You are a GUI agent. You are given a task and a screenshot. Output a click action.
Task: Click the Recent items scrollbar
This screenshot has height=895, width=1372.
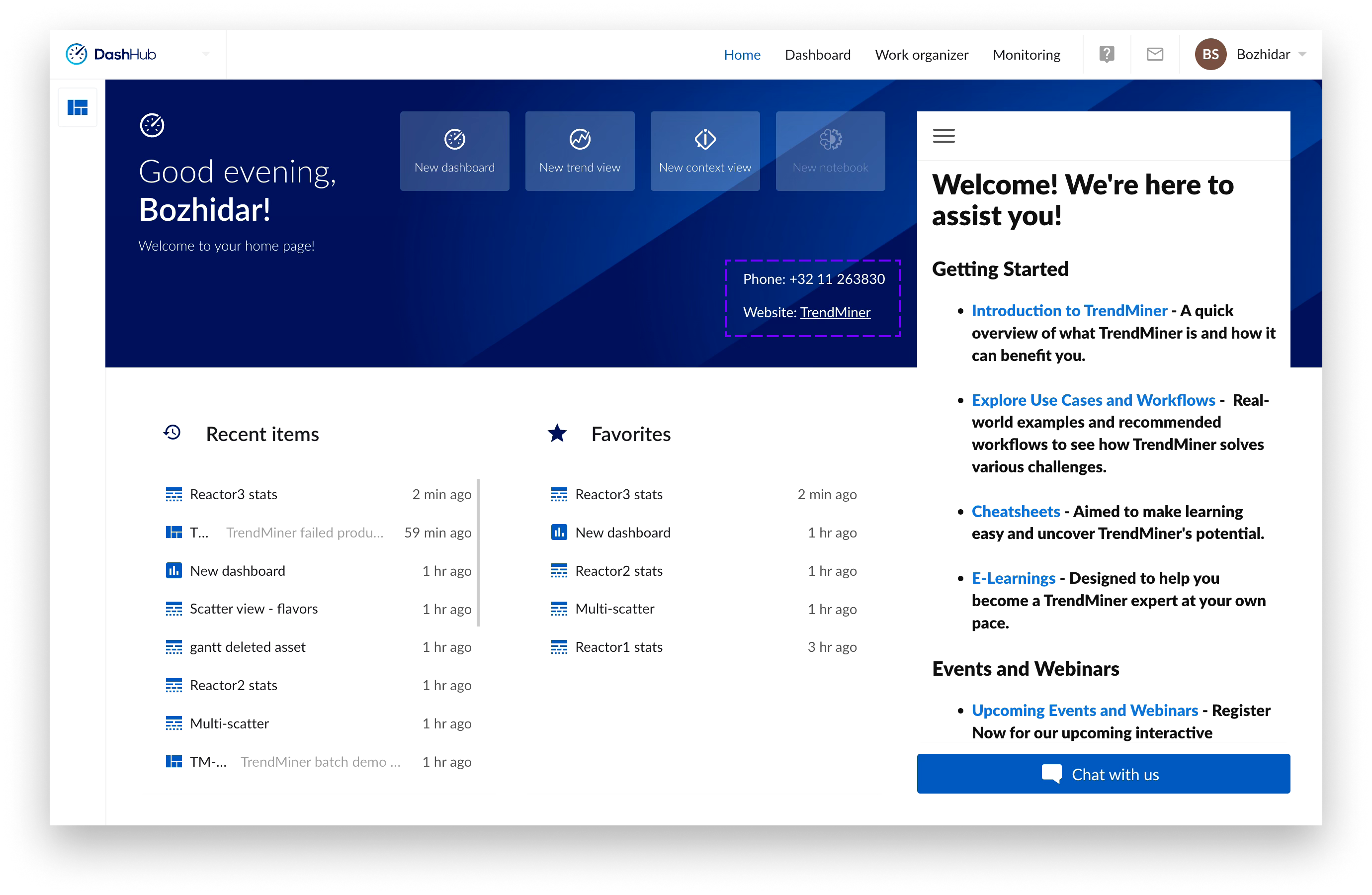478,552
